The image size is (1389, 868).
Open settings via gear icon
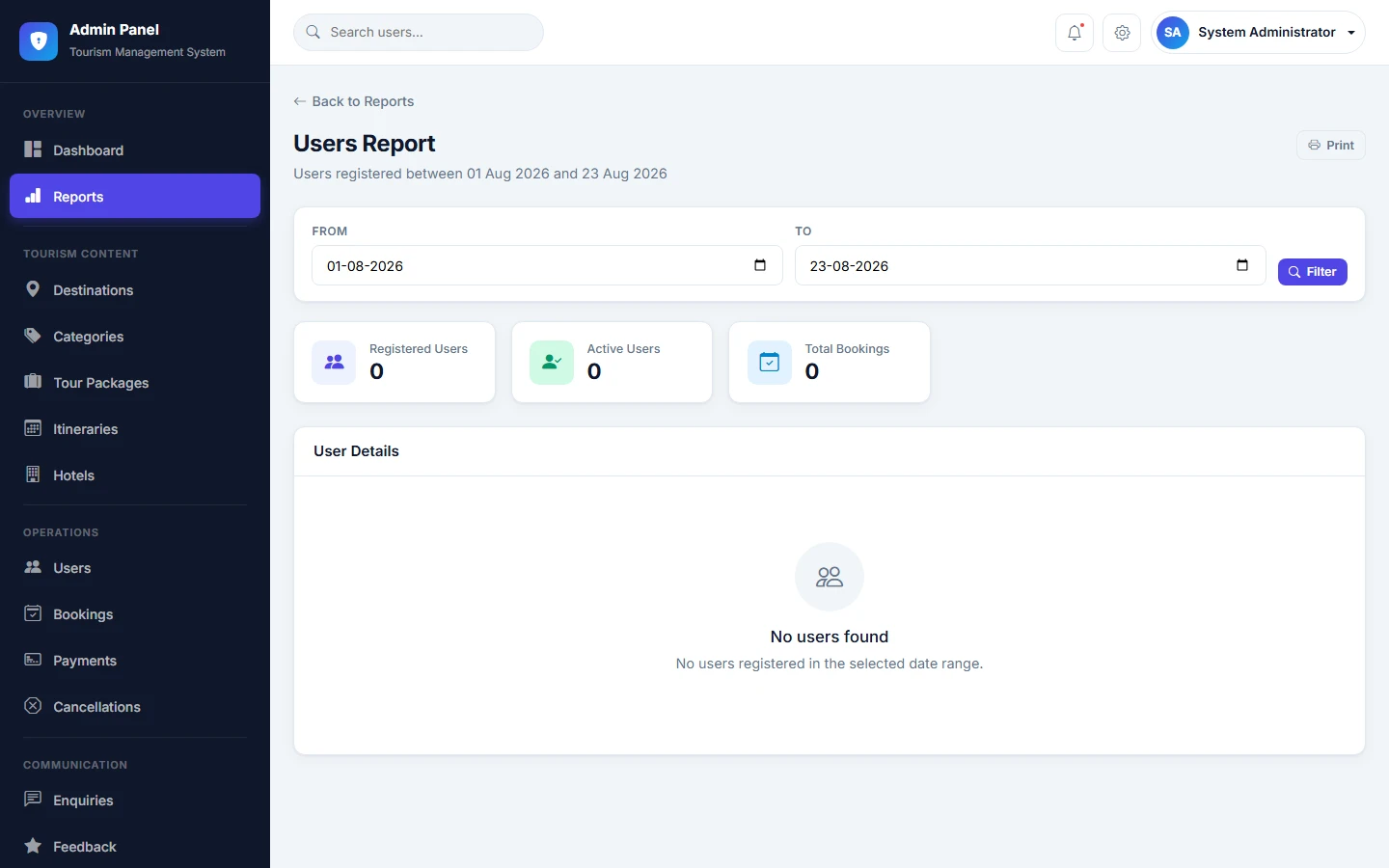click(x=1122, y=33)
